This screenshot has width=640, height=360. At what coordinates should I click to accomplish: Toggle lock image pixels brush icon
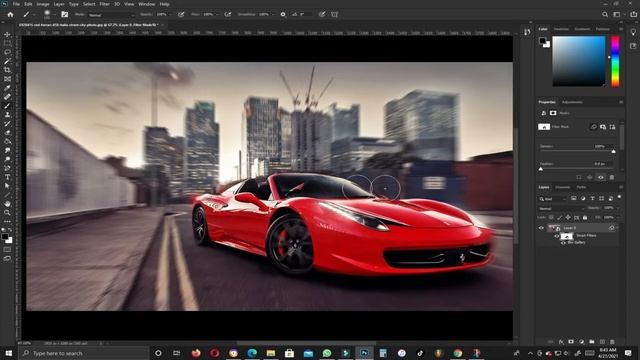[x=560, y=218]
